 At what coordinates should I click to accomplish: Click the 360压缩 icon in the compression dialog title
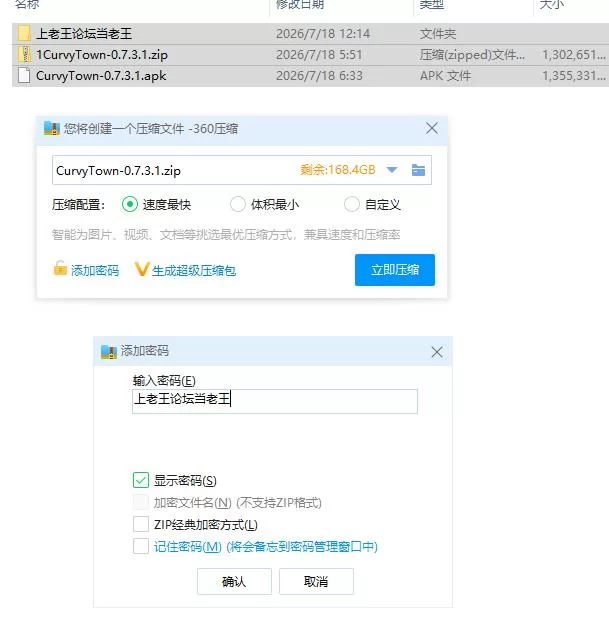click(x=52, y=128)
